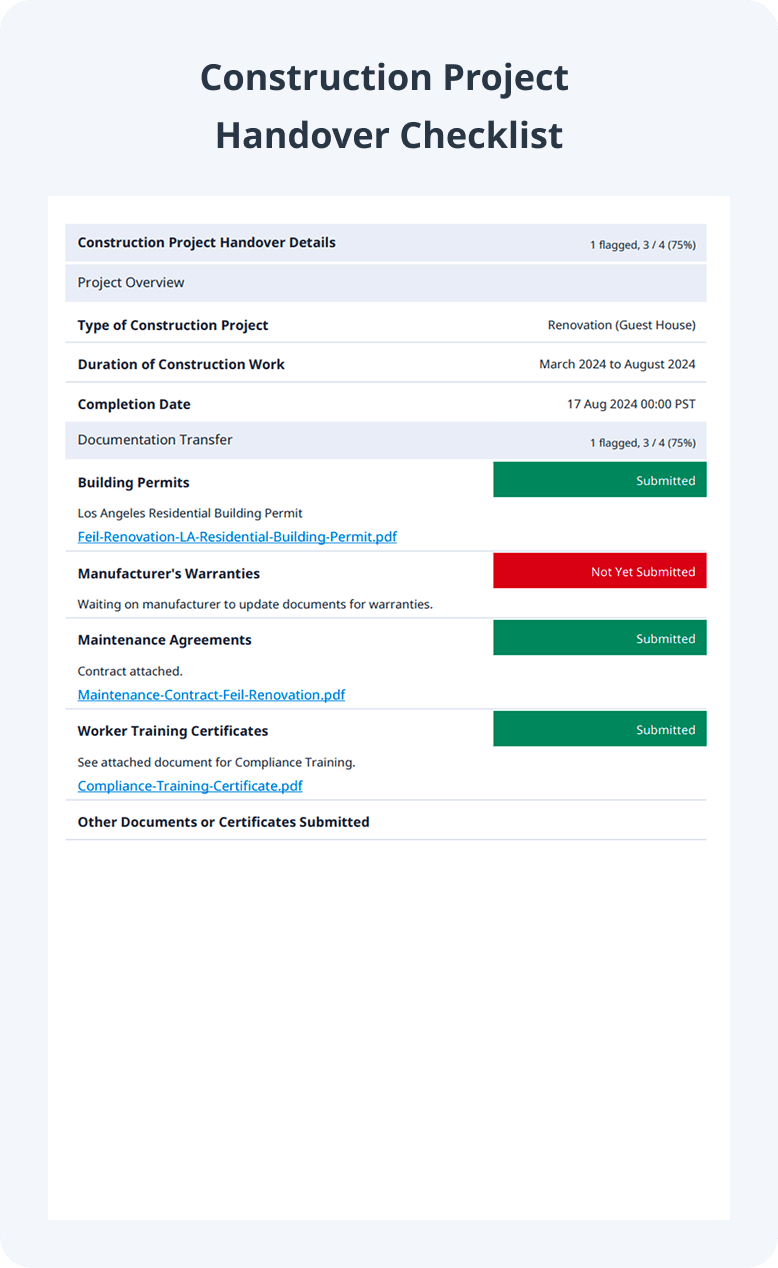The height and width of the screenshot is (1268, 778).
Task: Open the Feil-Renovation-LA-Residential-Building-Permit.pdf link
Action: click(x=237, y=537)
